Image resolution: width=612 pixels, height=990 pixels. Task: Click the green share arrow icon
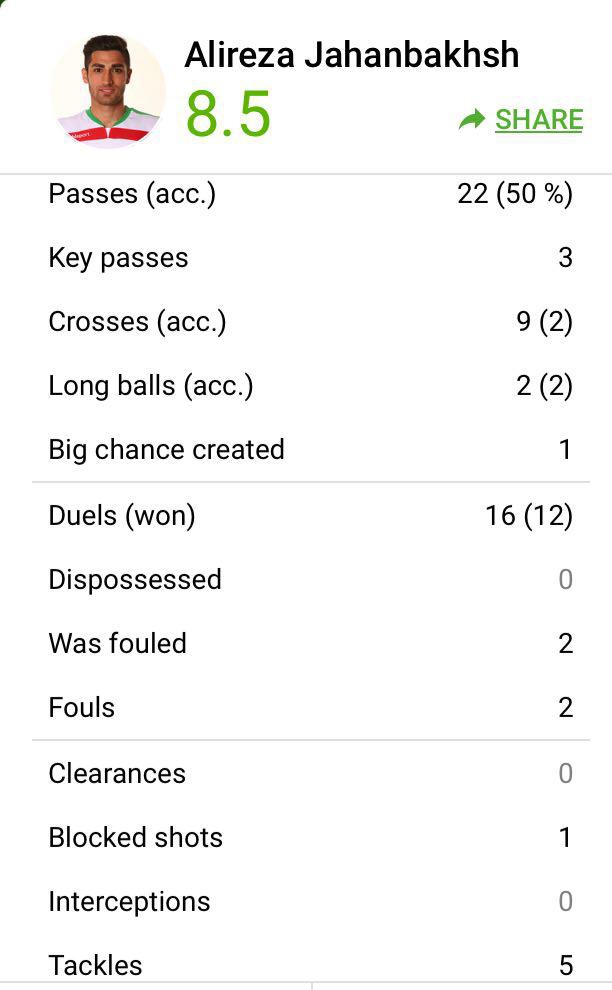471,120
